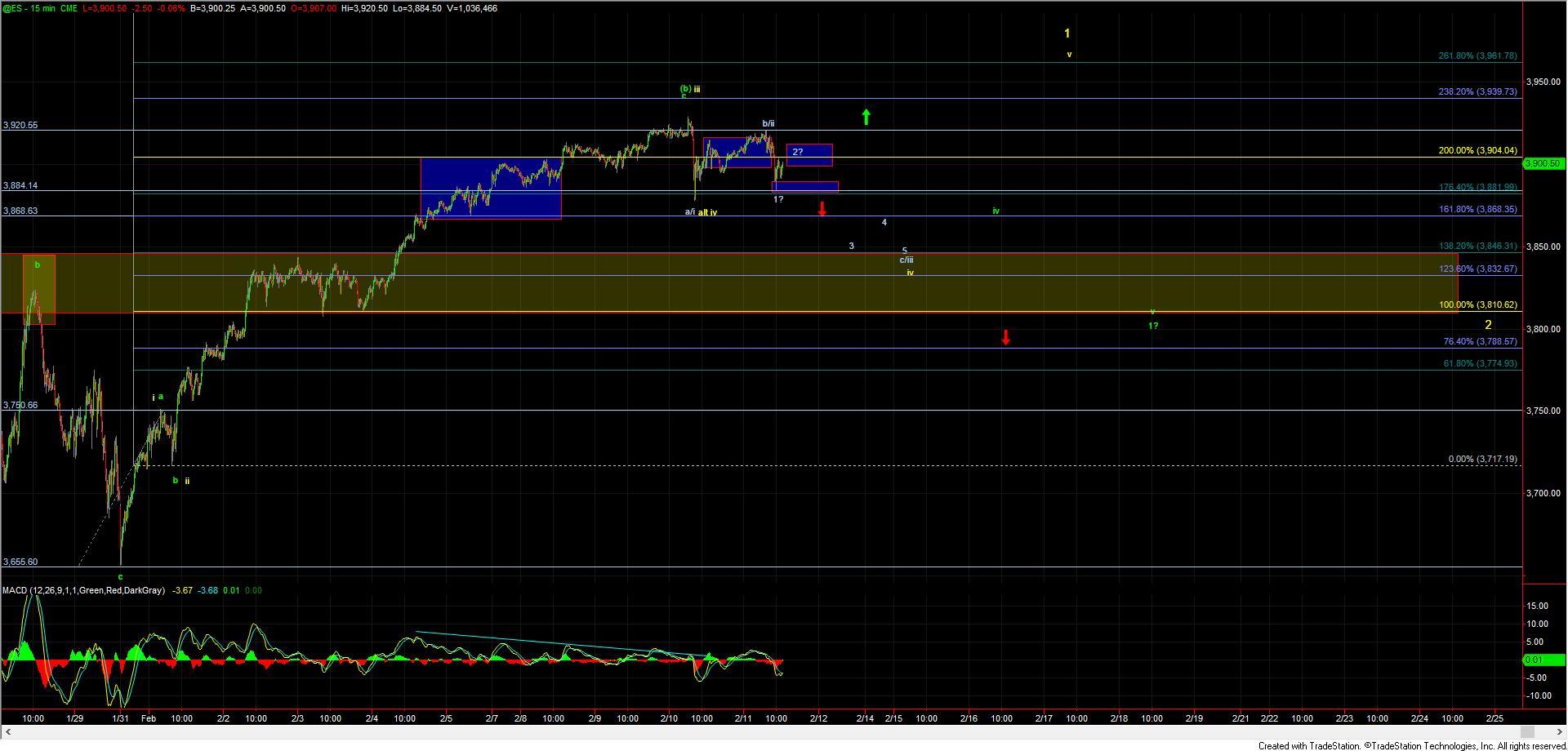The height and width of the screenshot is (751, 1568).
Task: Click the MACD indicator title text
Action: point(83,590)
